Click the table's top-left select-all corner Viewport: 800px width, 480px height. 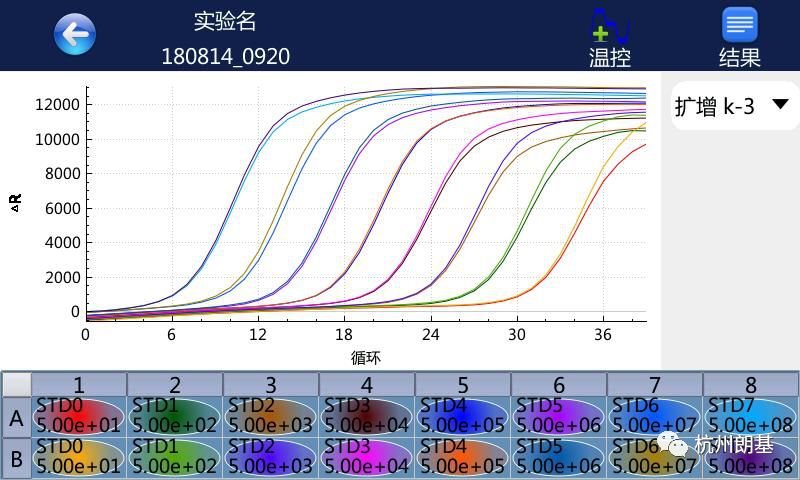click(x=16, y=385)
